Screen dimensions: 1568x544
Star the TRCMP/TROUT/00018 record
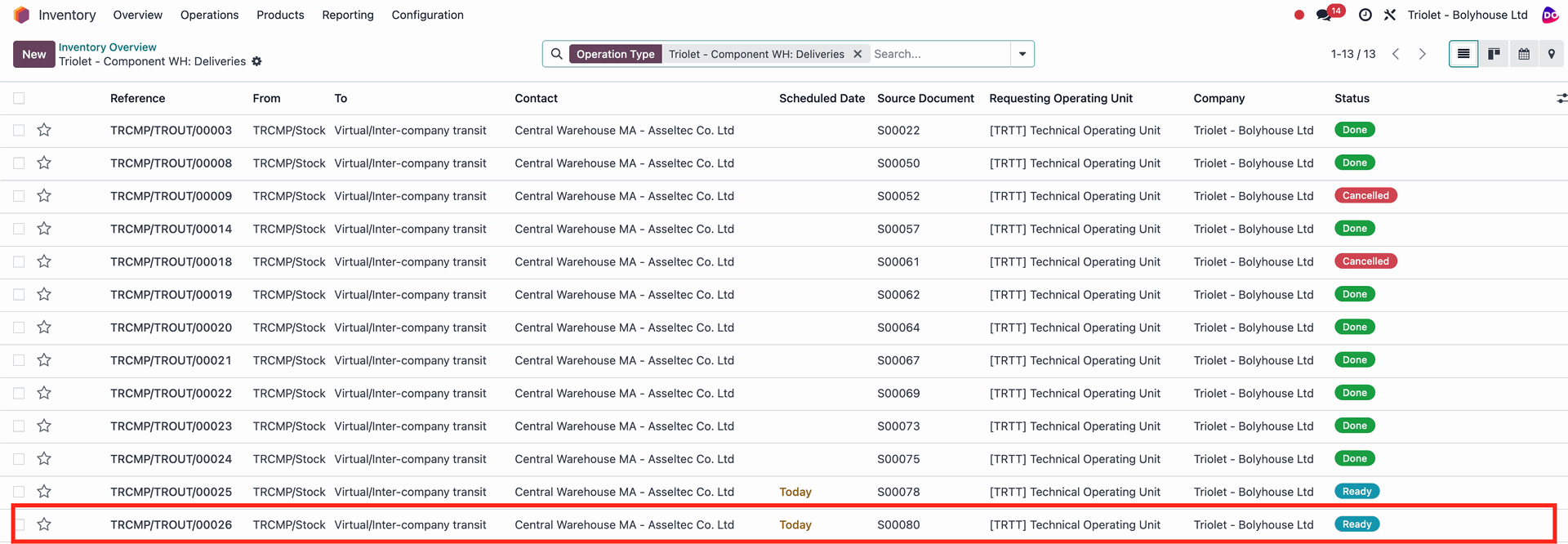pos(44,261)
